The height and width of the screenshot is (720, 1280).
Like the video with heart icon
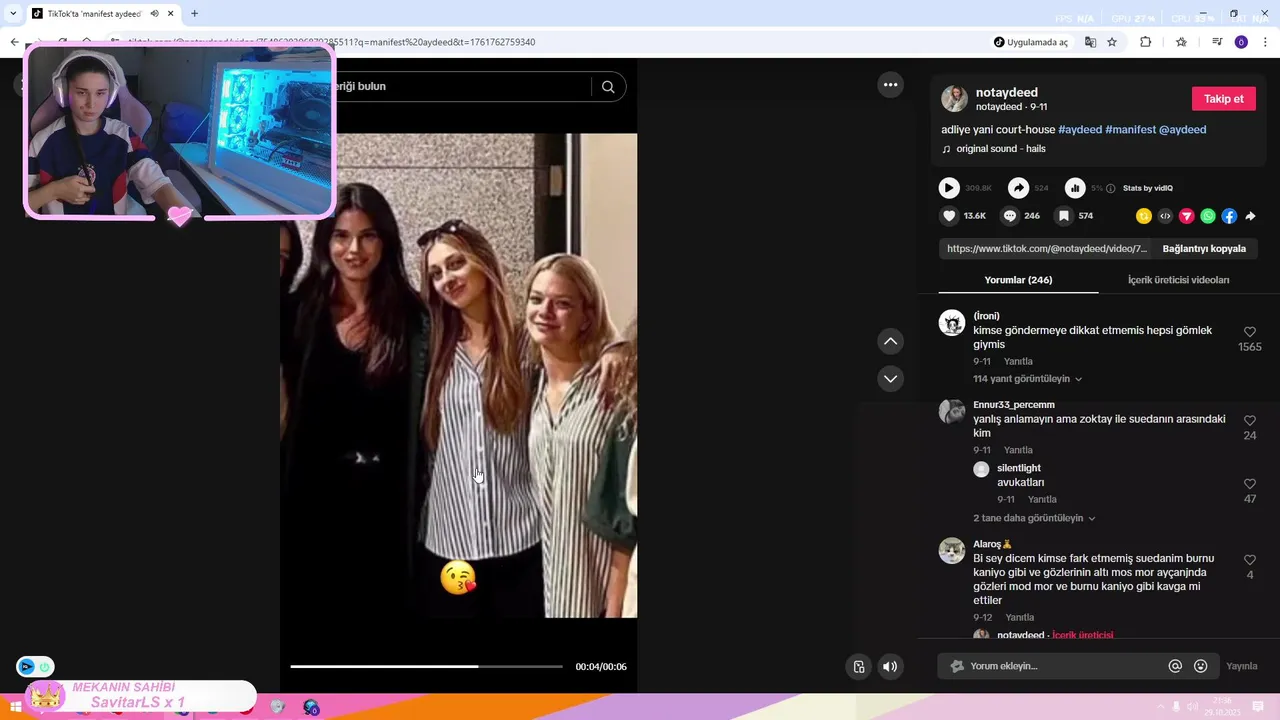click(949, 216)
